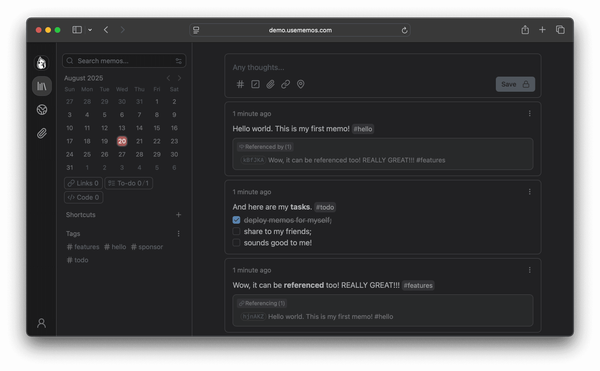600x371 pixels.
Task: Click the #hello tag in the first memo
Action: click(x=362, y=129)
